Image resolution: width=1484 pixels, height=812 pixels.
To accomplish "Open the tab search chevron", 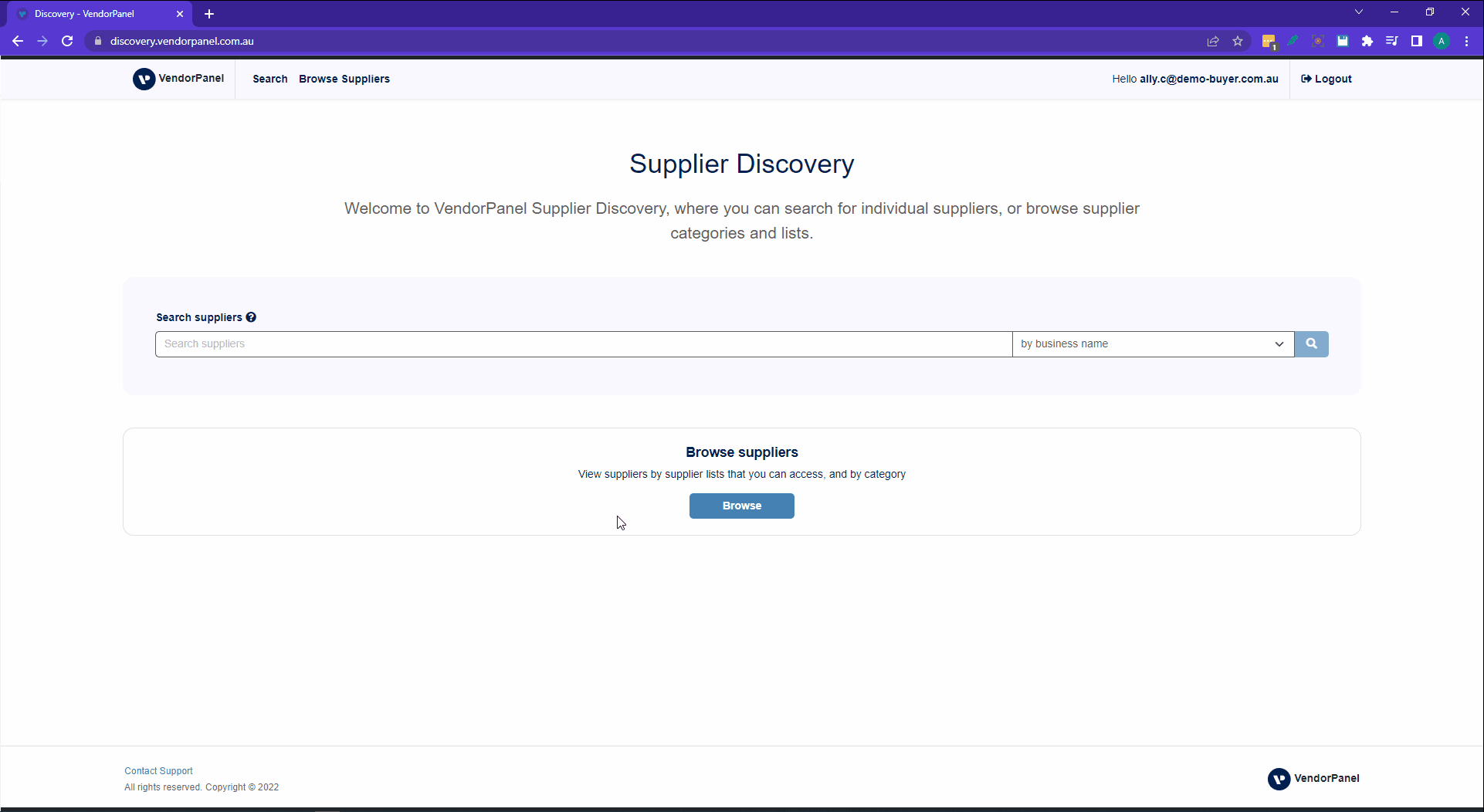I will pos(1359,12).
